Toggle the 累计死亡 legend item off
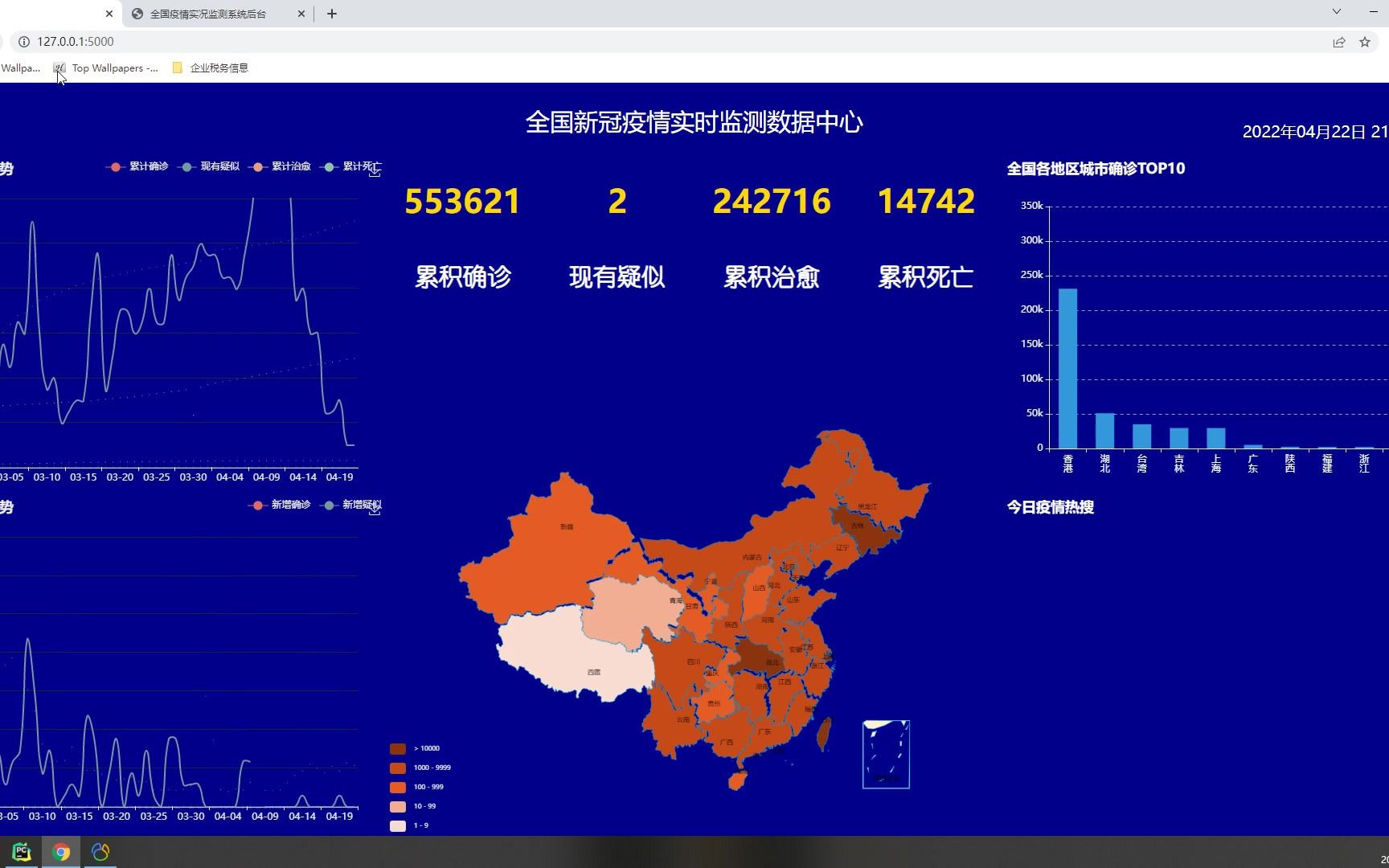Viewport: 1389px width, 868px height. coord(352,166)
